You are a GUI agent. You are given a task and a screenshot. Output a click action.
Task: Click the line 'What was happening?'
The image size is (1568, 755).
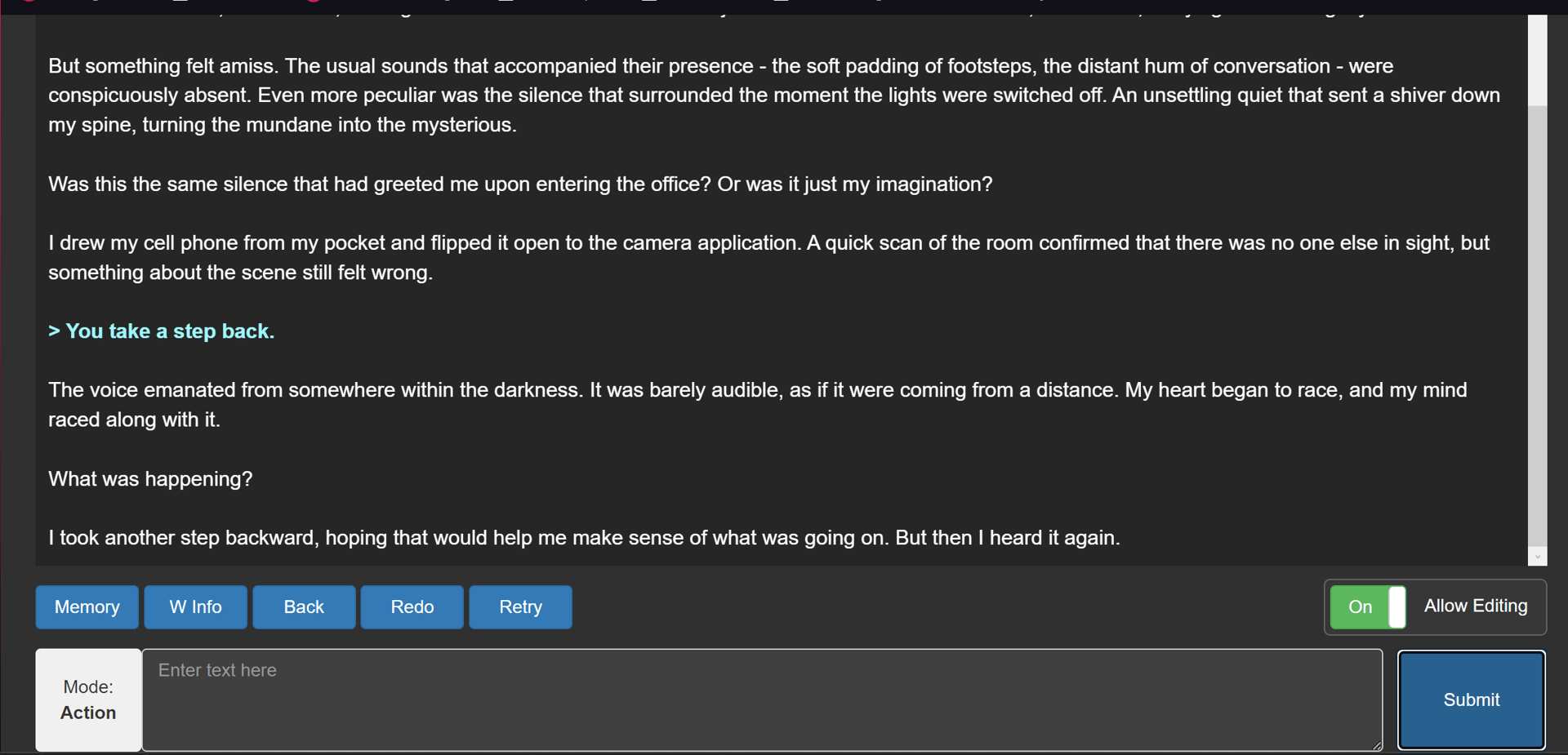click(151, 479)
